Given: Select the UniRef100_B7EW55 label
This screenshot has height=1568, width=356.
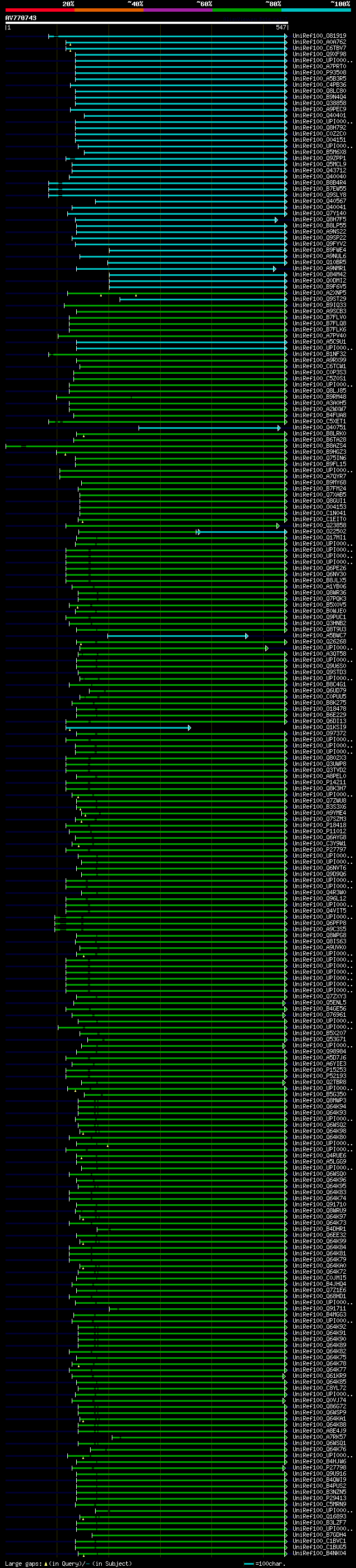Looking at the screenshot, I should tap(319, 189).
